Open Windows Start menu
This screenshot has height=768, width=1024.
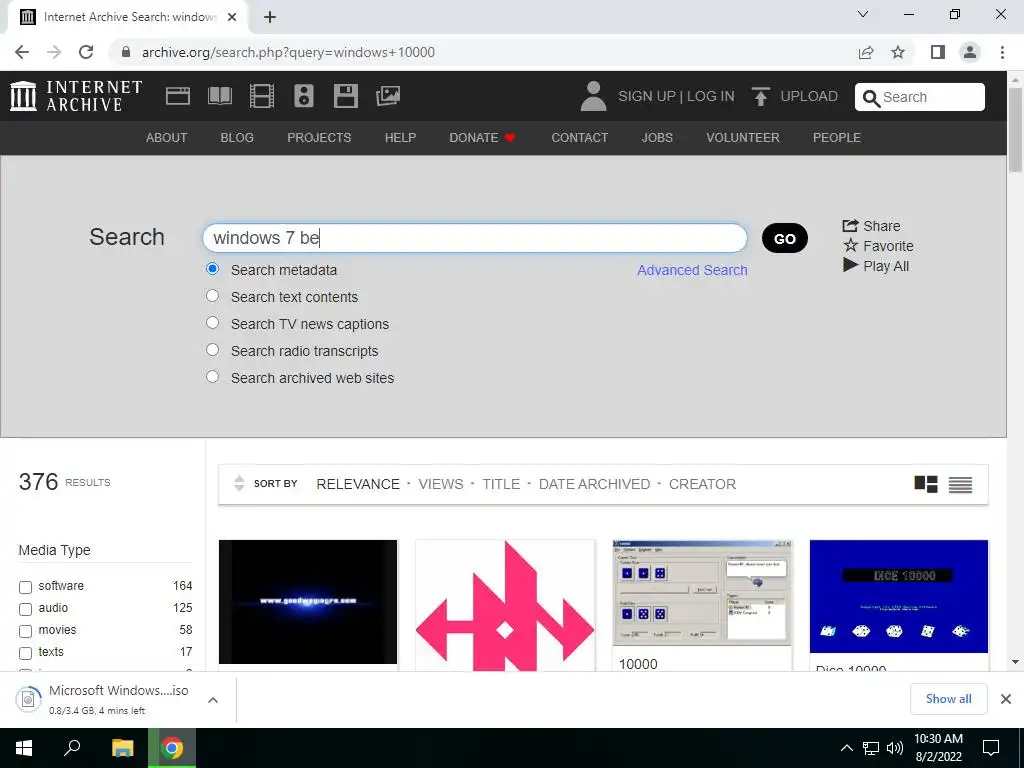tap(24, 748)
